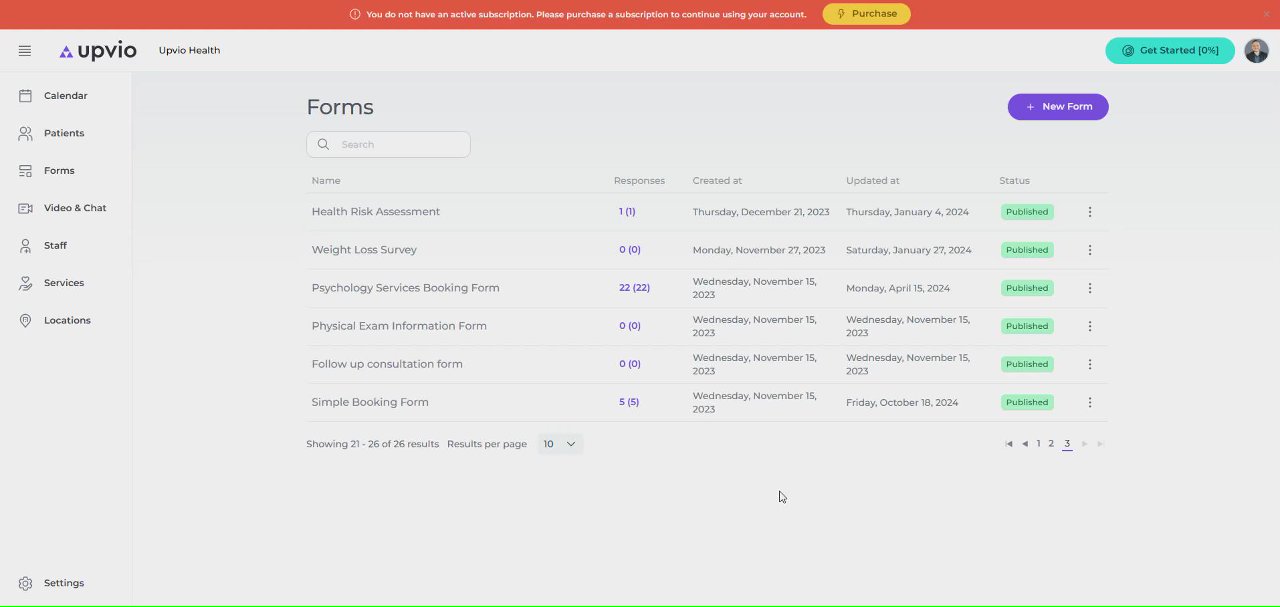Open the hamburger menu icon
The height and width of the screenshot is (607, 1280).
tap(25, 51)
